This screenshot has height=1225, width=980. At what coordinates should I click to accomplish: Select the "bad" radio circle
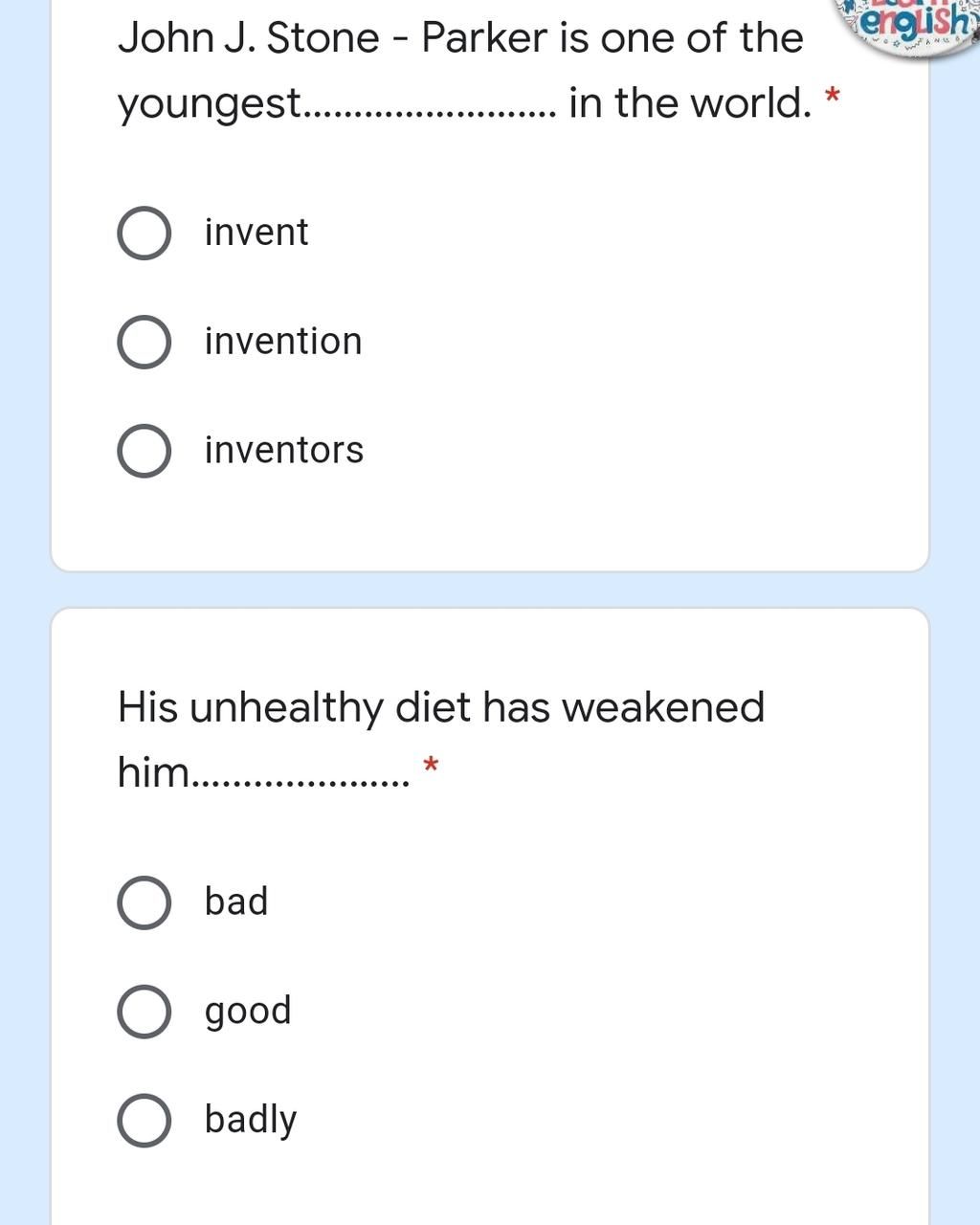145,902
